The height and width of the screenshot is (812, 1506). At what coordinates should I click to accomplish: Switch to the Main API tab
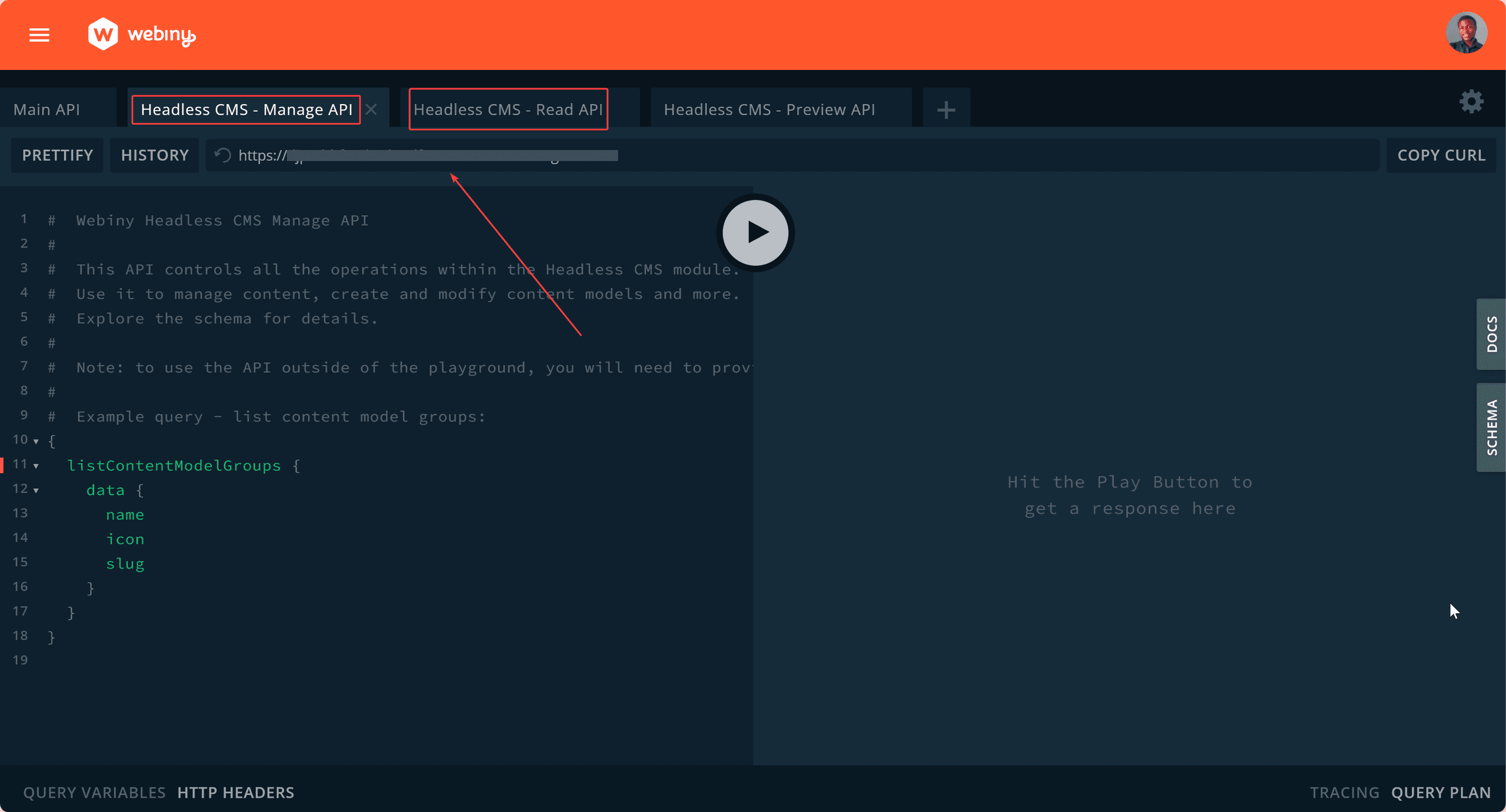(x=47, y=109)
